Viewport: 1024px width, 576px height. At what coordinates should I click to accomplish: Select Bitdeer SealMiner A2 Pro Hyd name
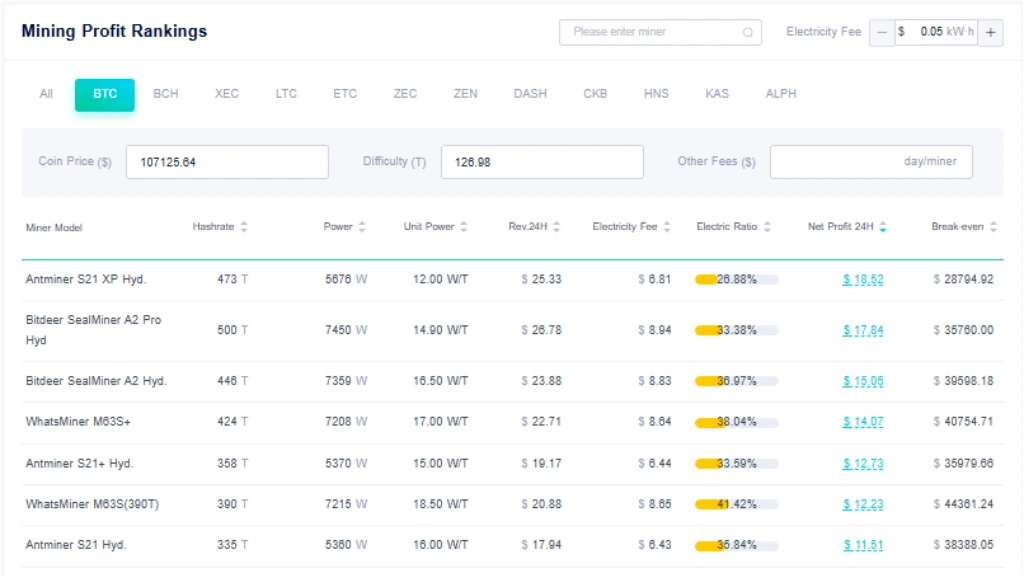point(93,330)
